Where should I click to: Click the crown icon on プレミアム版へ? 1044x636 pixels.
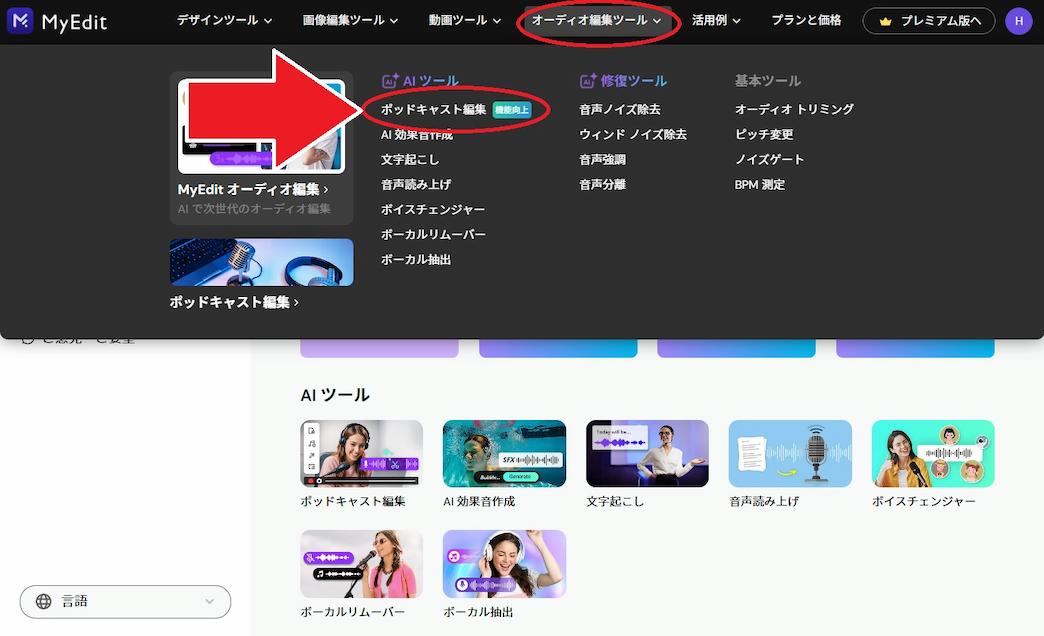(885, 21)
